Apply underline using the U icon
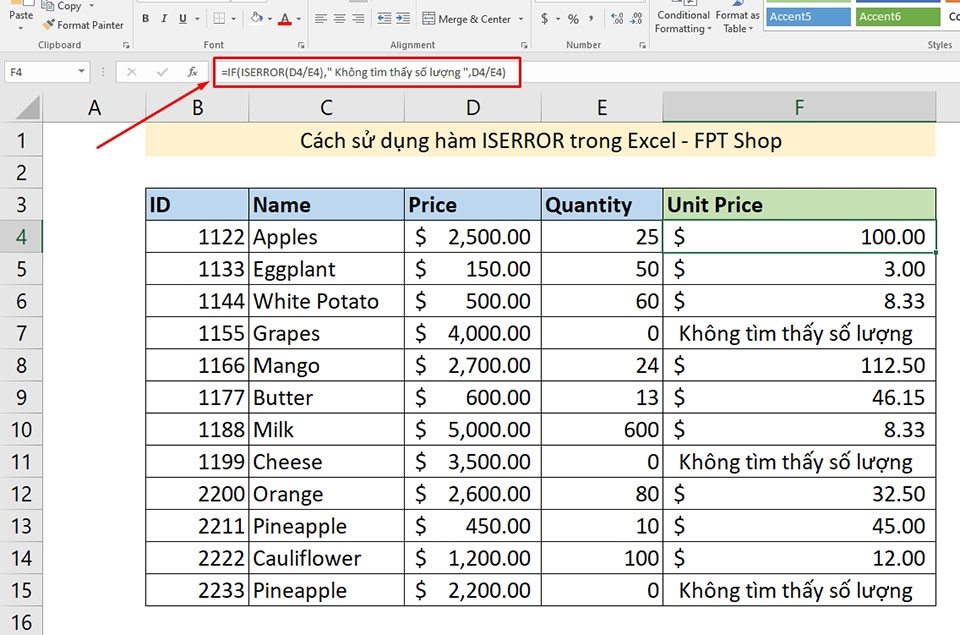 (x=182, y=19)
